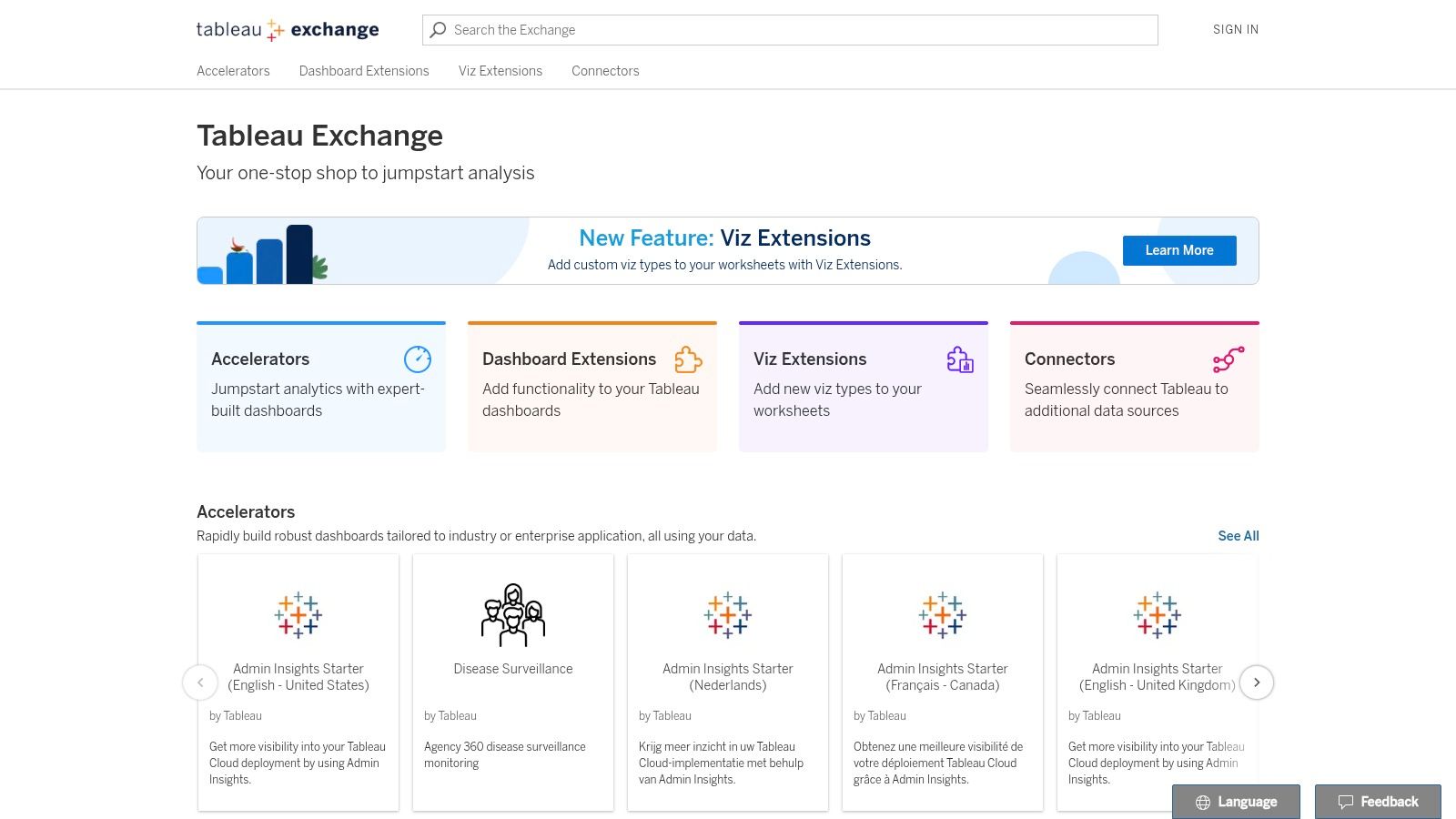Select the clock icon on Accelerators card
The width and height of the screenshot is (1456, 819).
(x=418, y=359)
